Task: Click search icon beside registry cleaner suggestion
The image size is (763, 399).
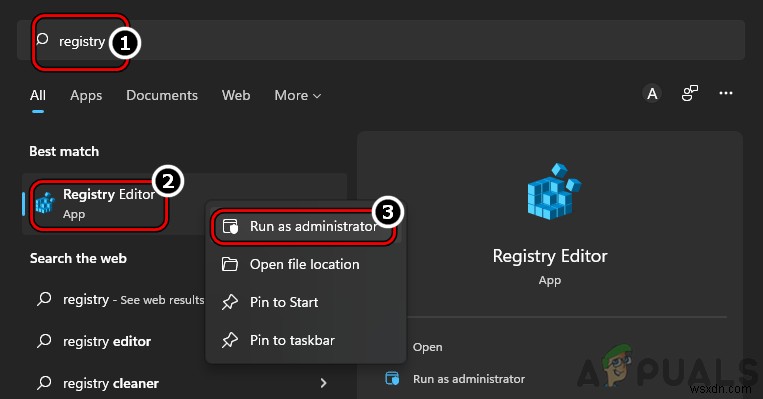Action: click(x=44, y=382)
